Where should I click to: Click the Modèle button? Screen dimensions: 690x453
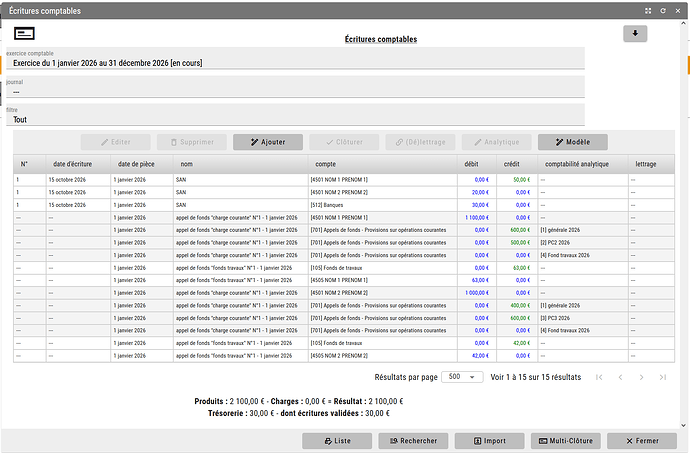[x=573, y=142]
